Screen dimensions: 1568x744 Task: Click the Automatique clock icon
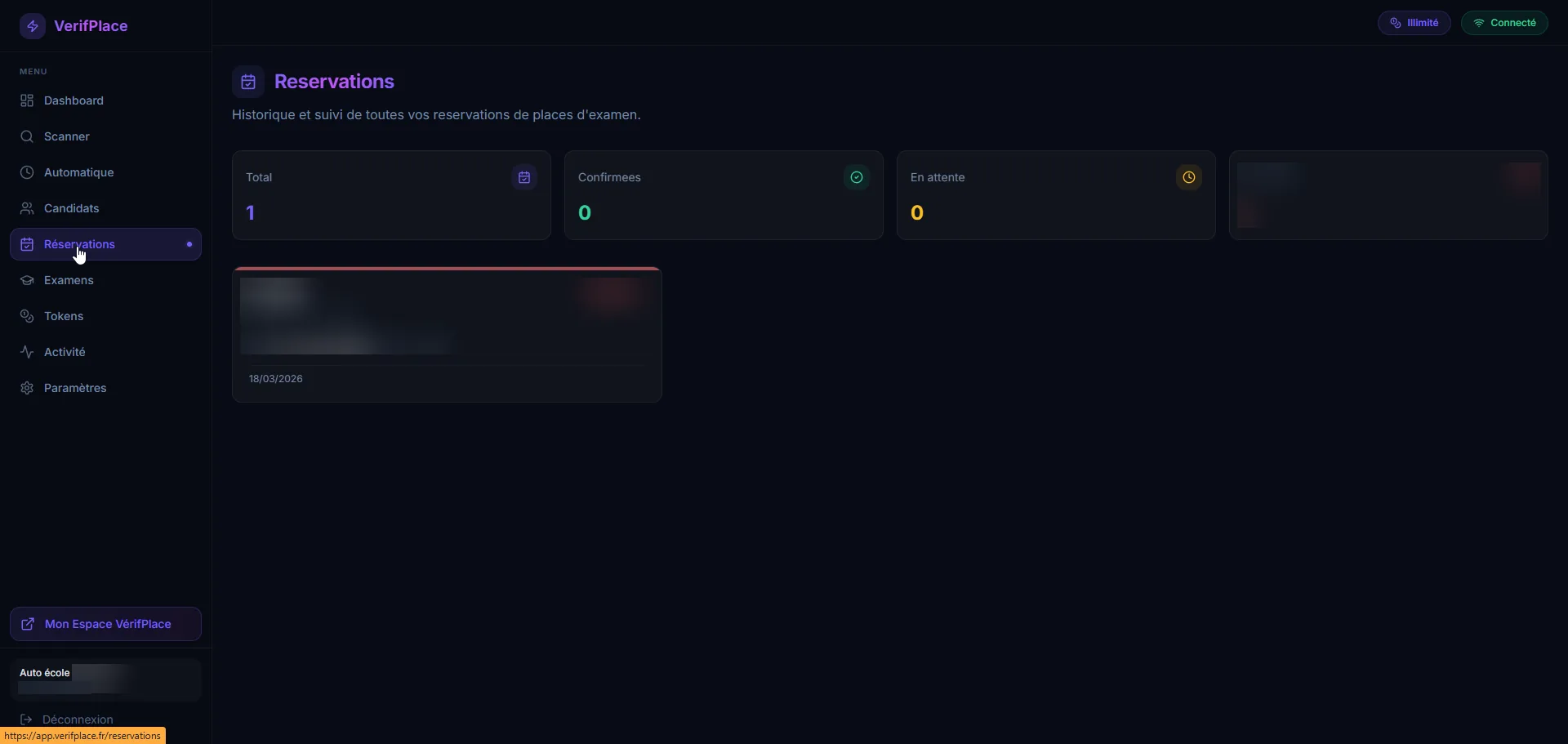[x=27, y=172]
